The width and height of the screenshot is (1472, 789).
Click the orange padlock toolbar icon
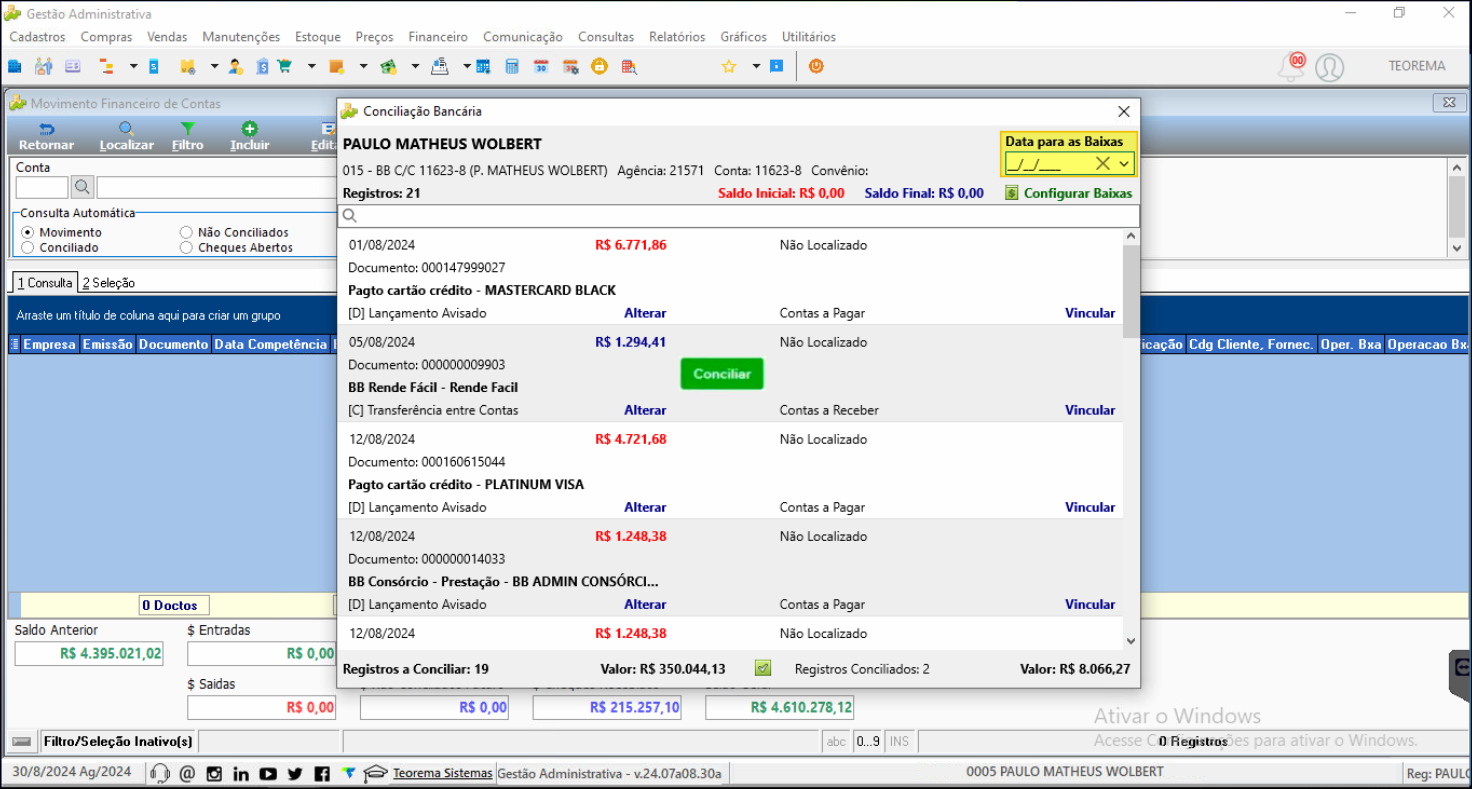click(x=599, y=66)
